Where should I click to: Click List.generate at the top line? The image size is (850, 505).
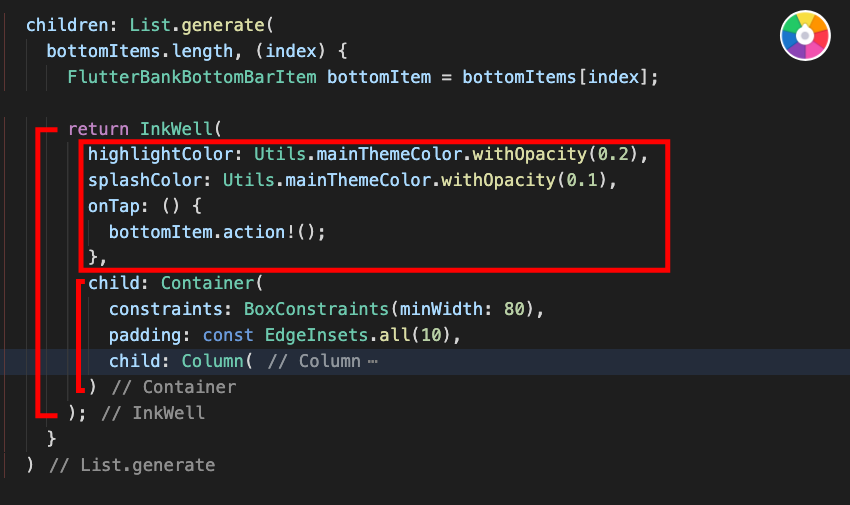197,25
